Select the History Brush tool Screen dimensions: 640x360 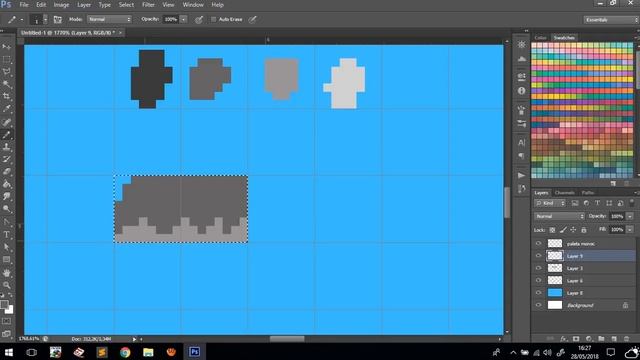(x=7, y=159)
